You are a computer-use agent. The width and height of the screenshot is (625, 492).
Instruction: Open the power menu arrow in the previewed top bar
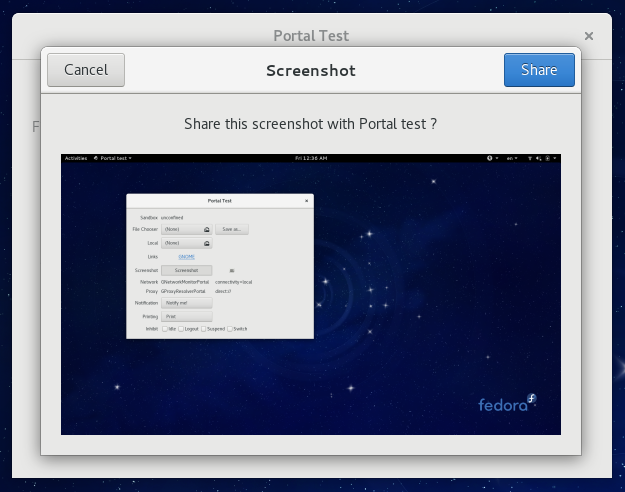coord(555,158)
